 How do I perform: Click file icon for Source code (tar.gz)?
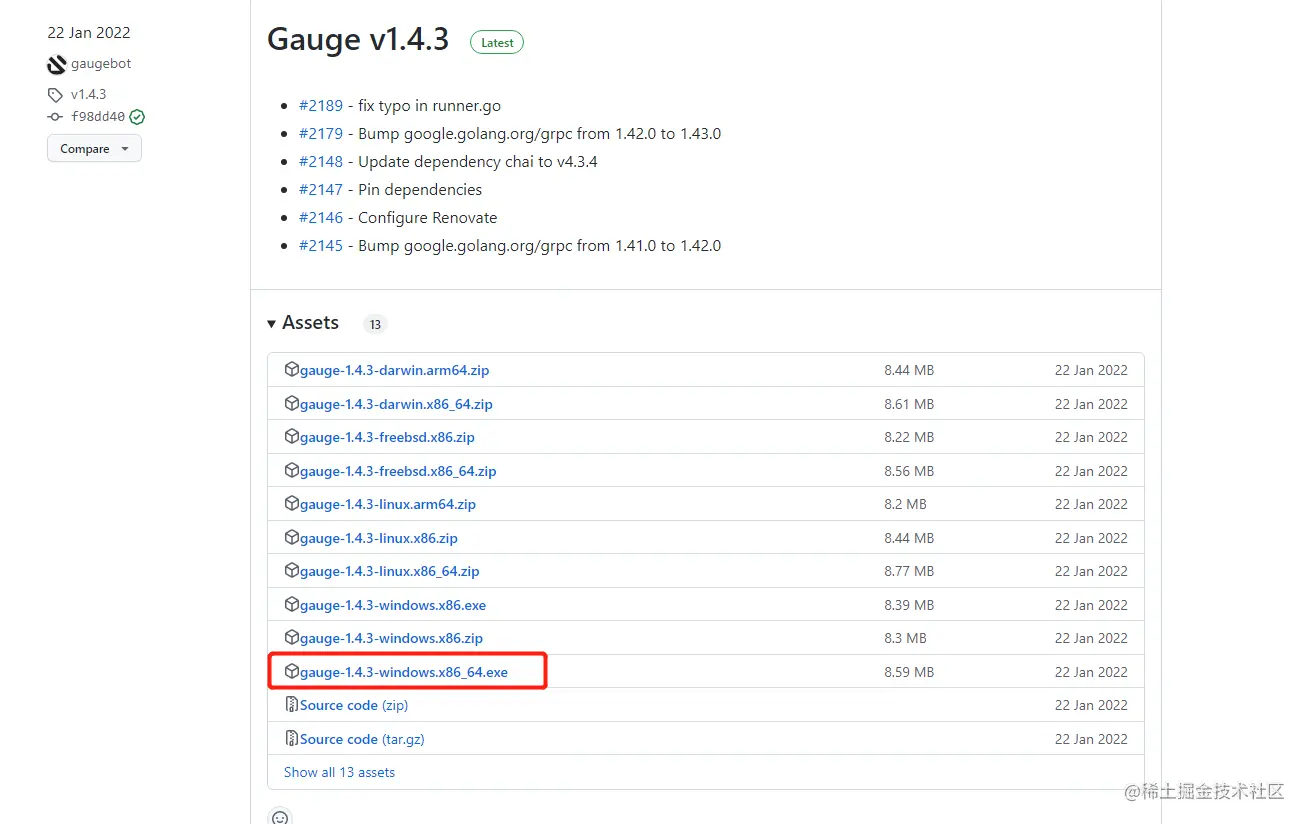292,738
